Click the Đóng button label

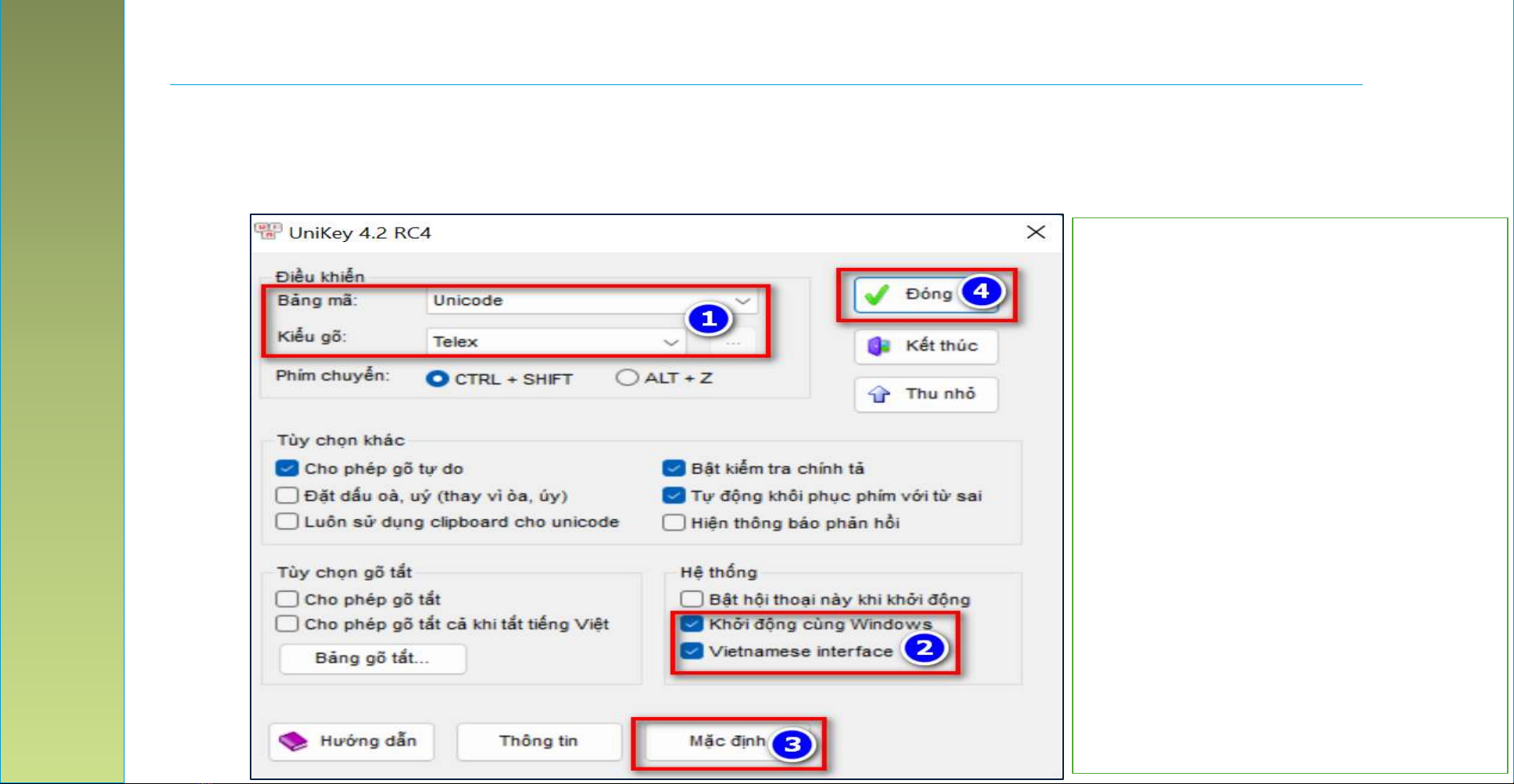coord(928,294)
